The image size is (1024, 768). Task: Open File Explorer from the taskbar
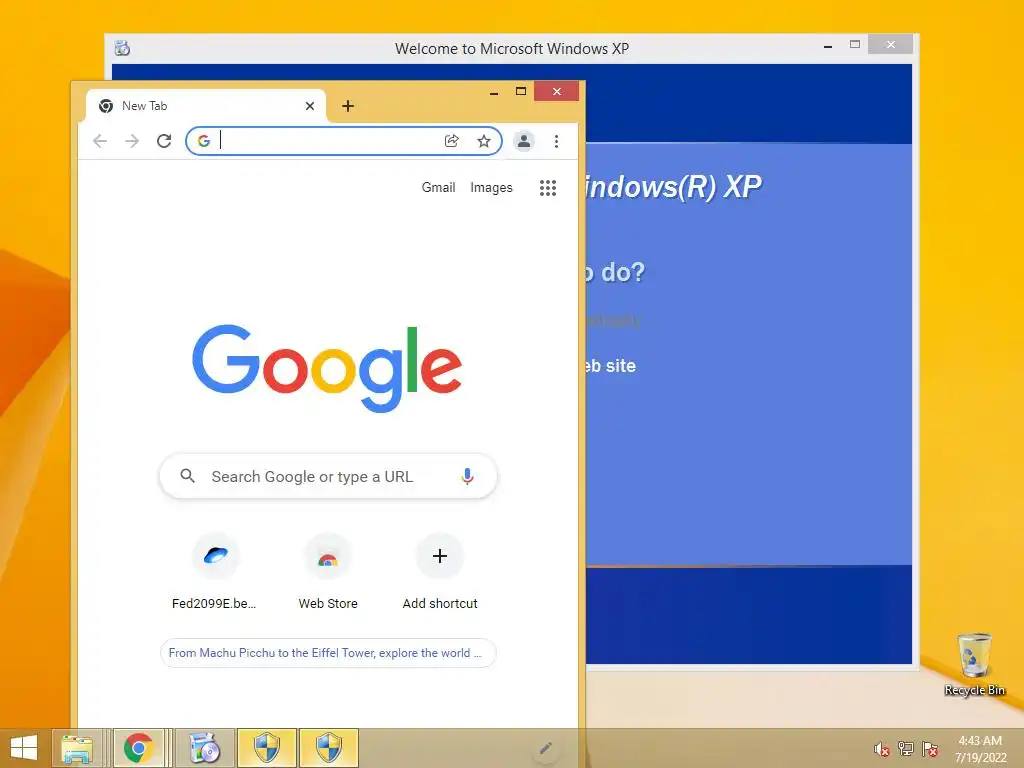pyautogui.click(x=77, y=748)
